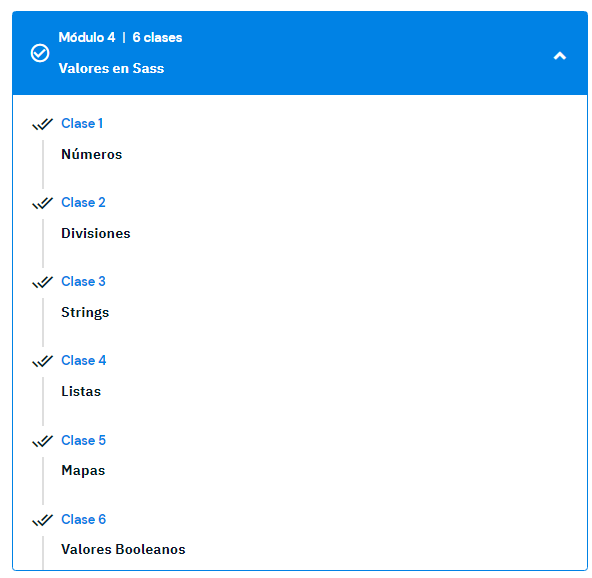Select the Divisiones lesson title

click(96, 233)
